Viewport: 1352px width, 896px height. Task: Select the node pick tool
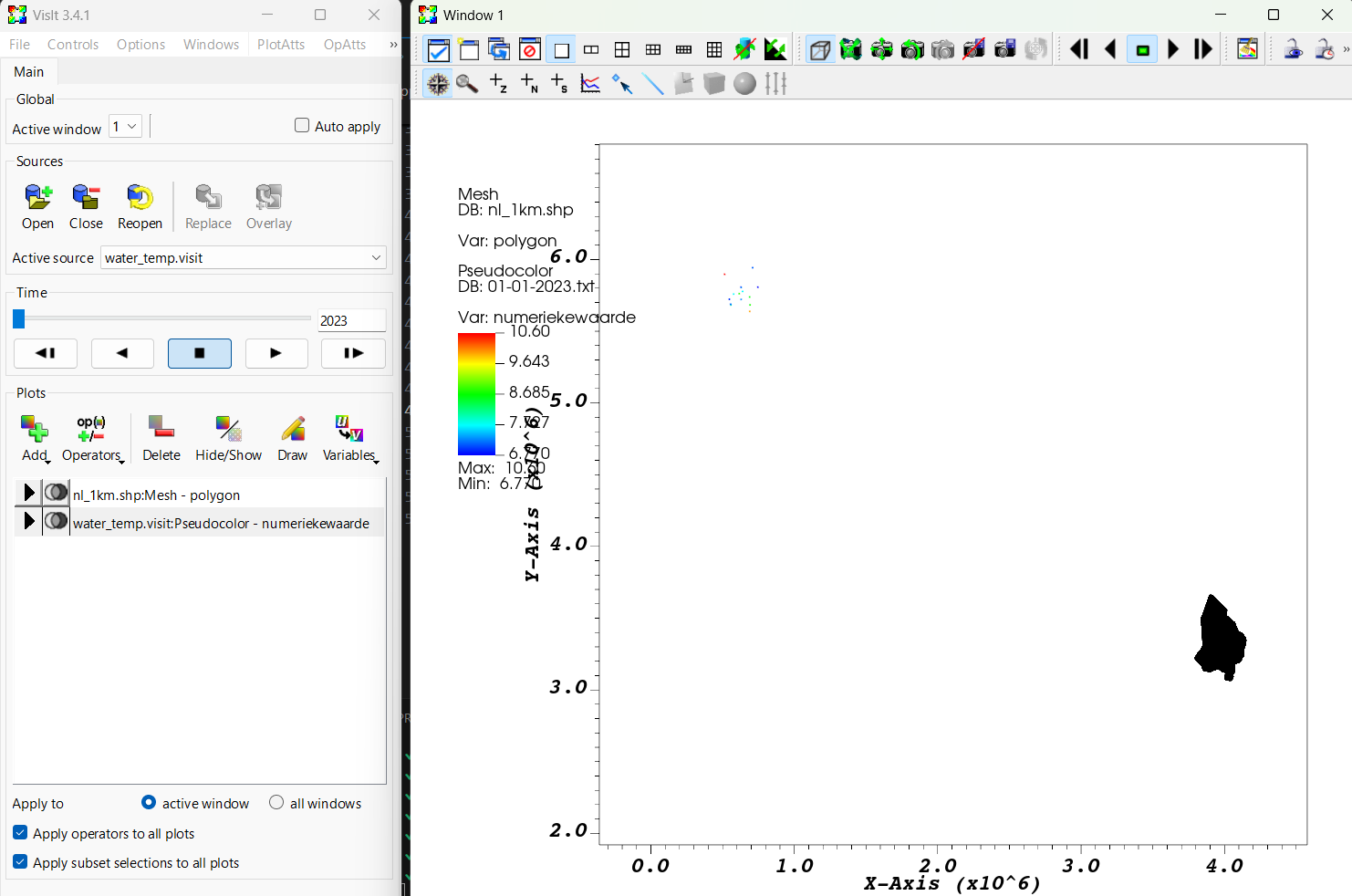pos(529,84)
